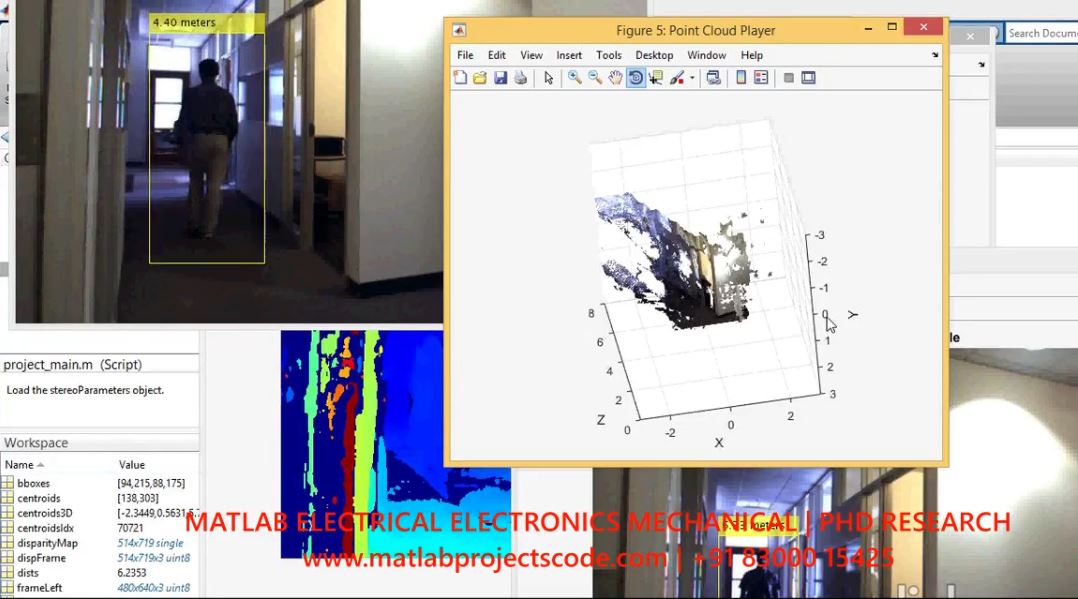Open the Edit menu in Point Cloud Player
The width and height of the screenshot is (1078, 599).
[496, 55]
